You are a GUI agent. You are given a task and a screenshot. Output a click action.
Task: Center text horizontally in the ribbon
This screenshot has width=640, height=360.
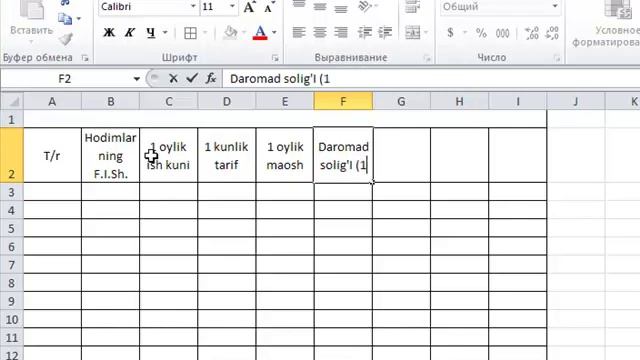(320, 33)
